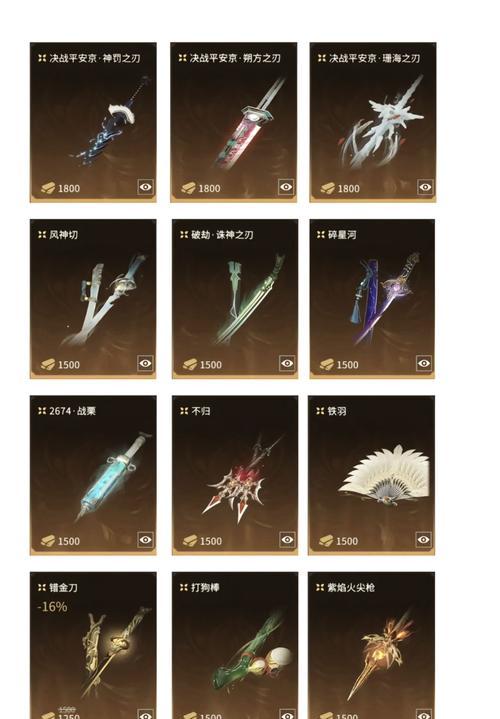
Task: Click the eye icon on 凤神切 card
Action: 145,363
